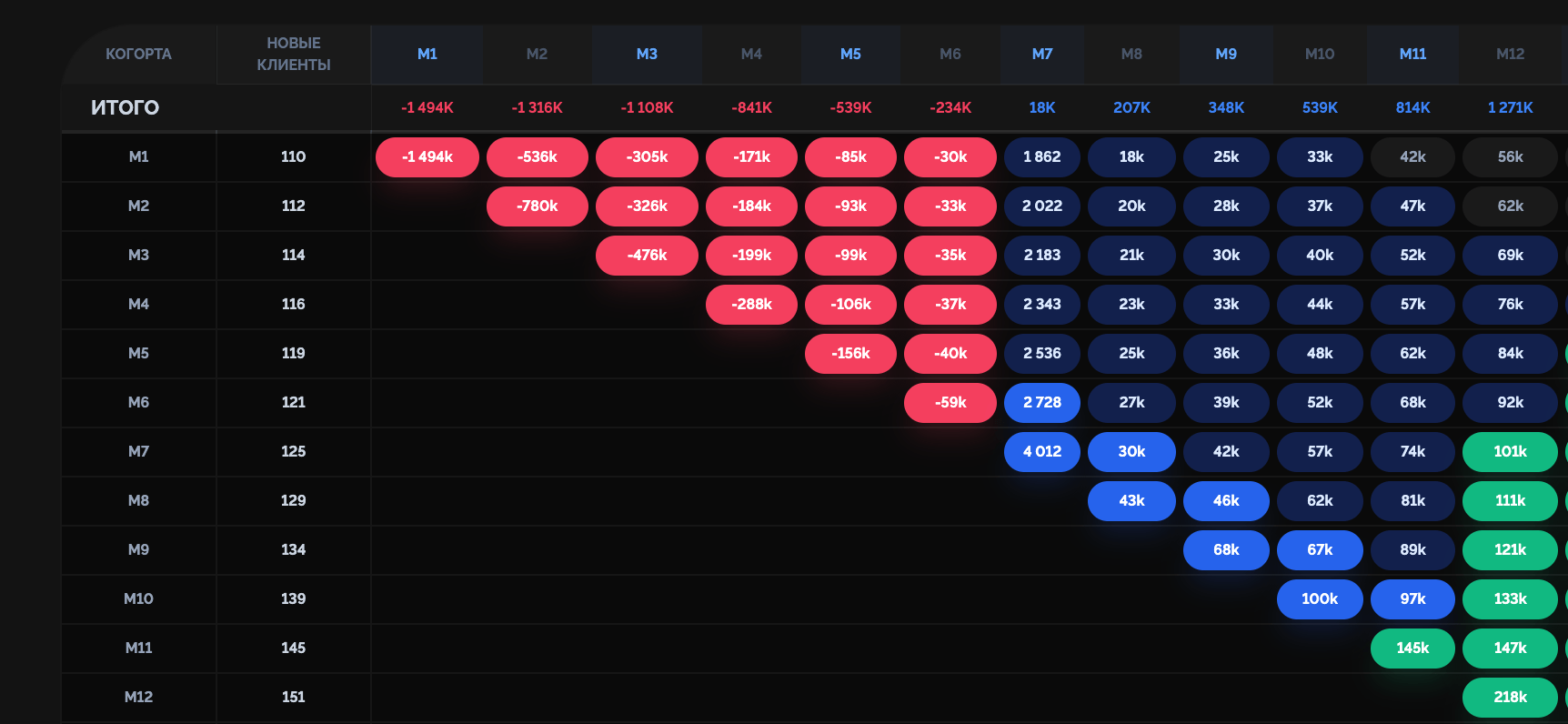
Task: Open the blue 100k cell
Action: click(x=1319, y=599)
